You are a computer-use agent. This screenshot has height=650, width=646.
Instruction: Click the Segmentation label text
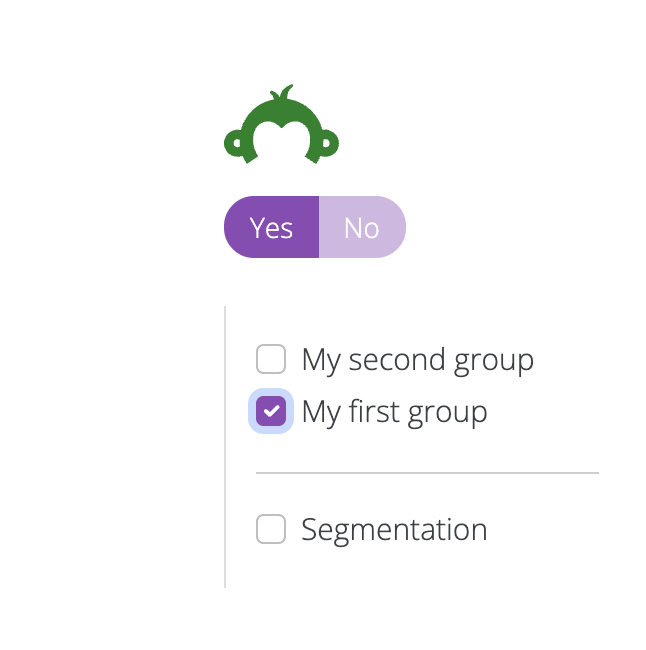coord(394,529)
